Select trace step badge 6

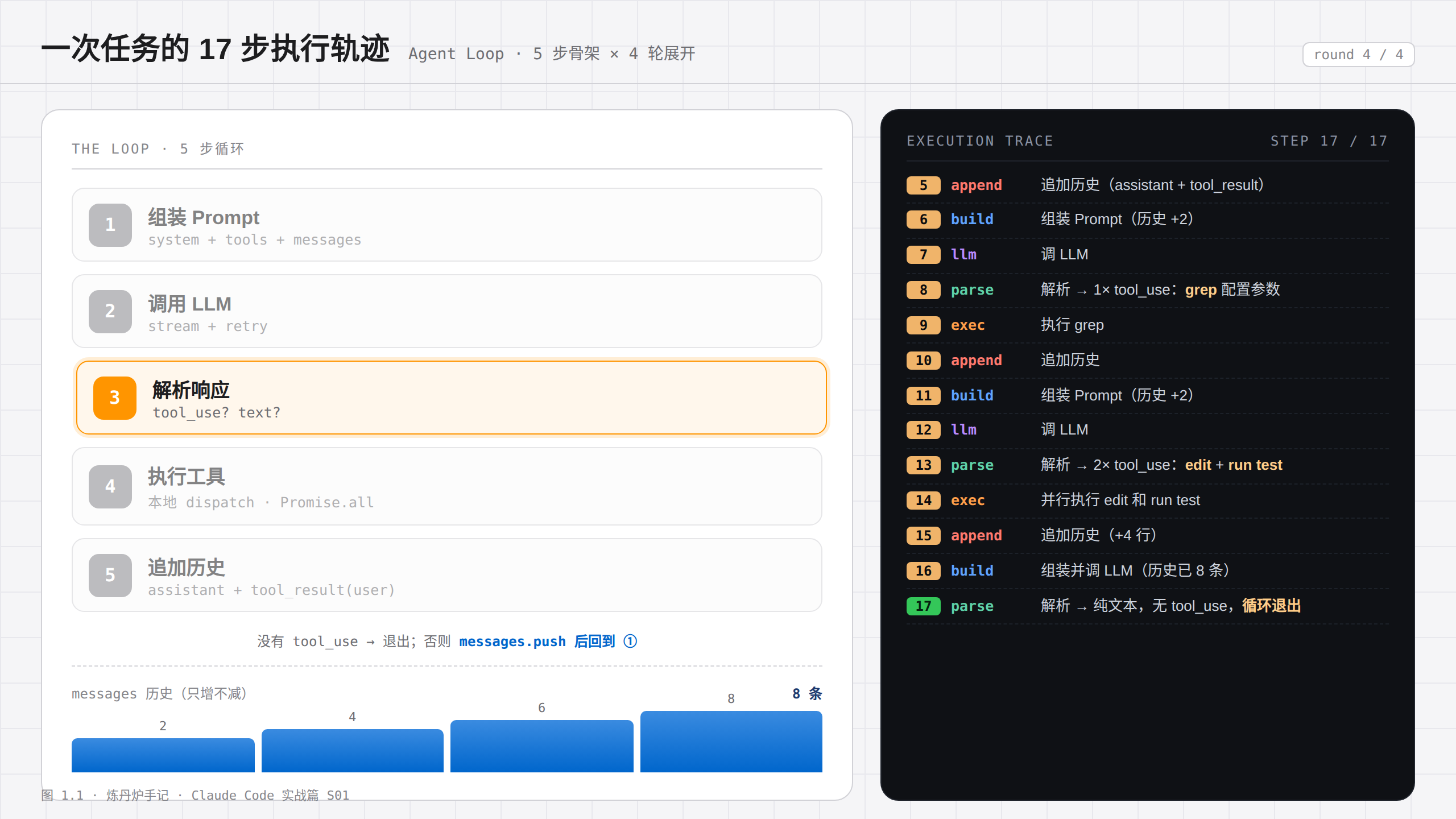point(923,220)
